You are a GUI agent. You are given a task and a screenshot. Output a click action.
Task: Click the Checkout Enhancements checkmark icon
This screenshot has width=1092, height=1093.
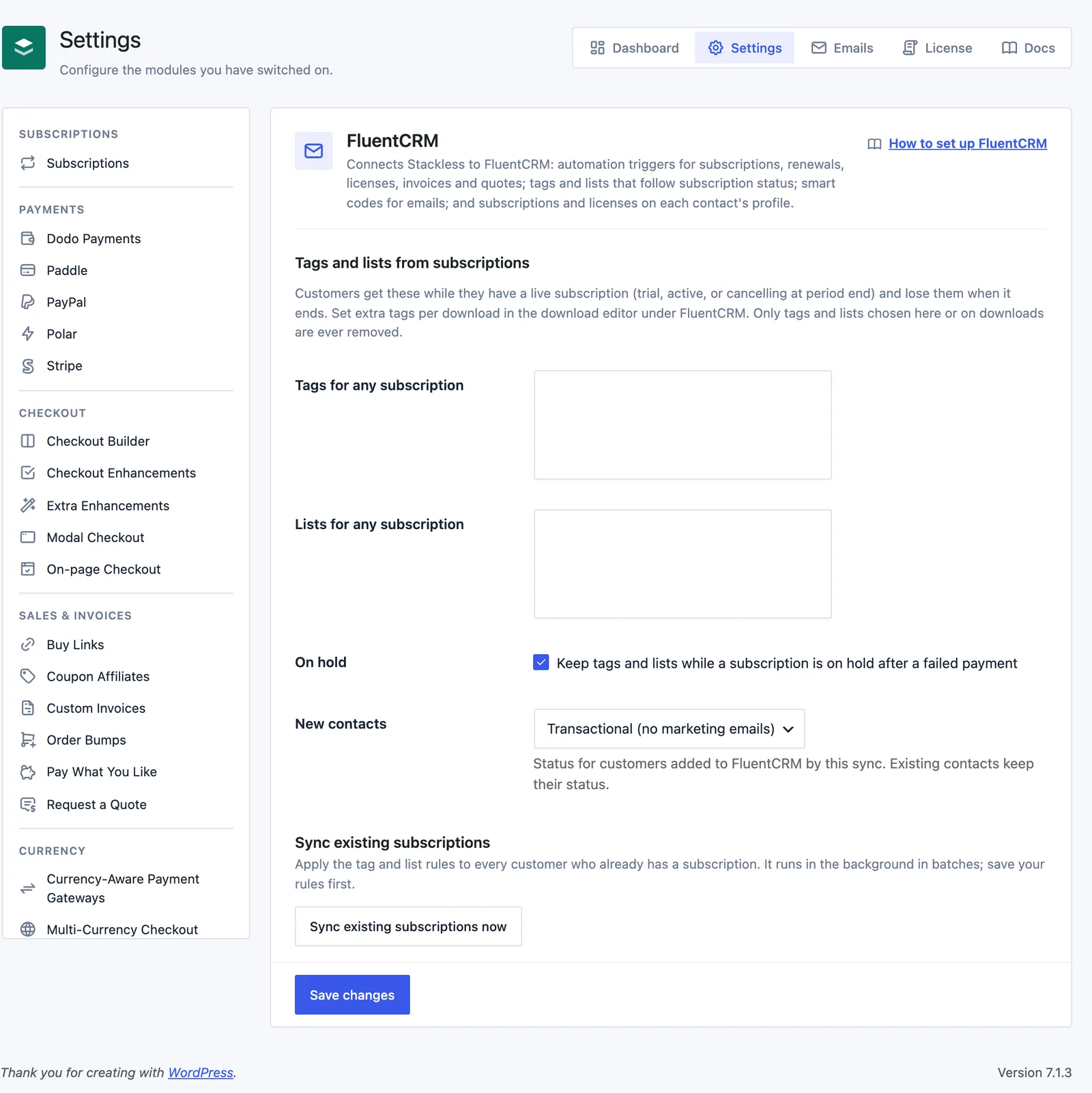[28, 472]
